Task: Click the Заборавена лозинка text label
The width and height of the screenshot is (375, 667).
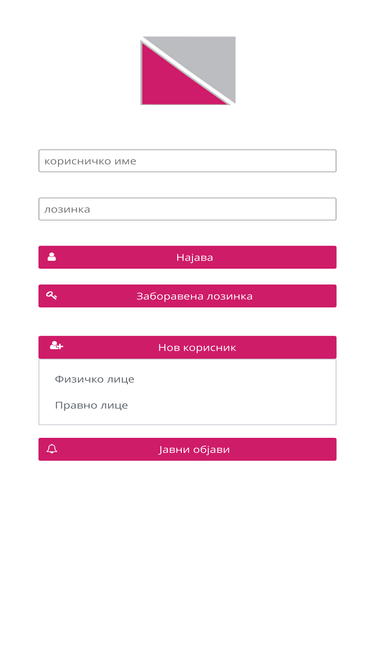Action: coord(194,296)
